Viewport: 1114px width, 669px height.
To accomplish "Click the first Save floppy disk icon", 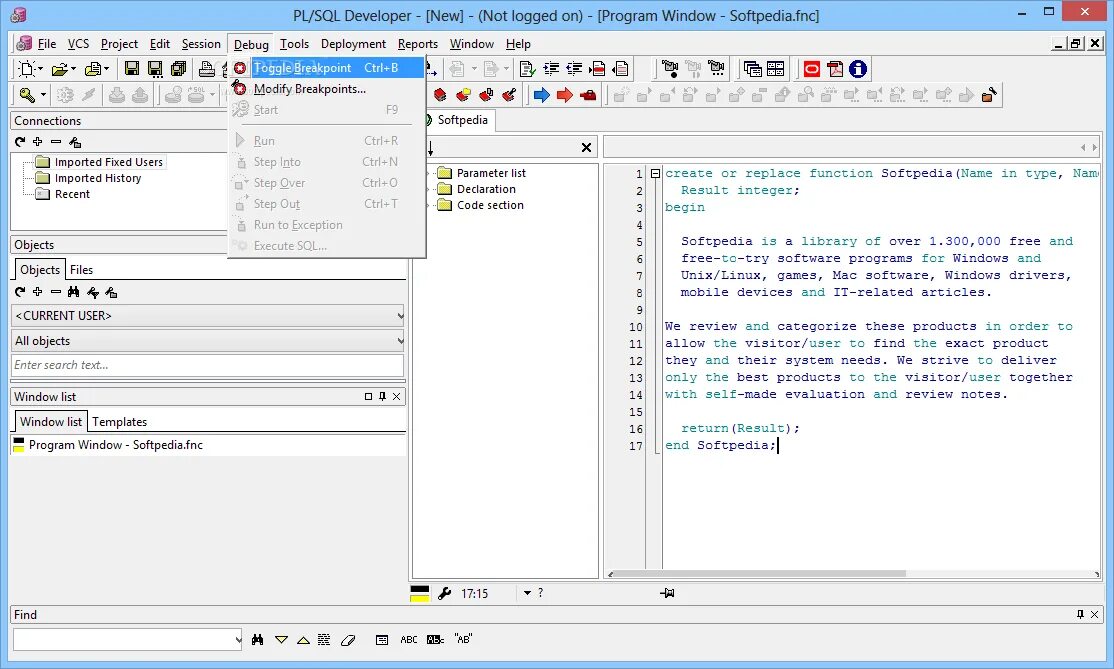I will (x=131, y=68).
